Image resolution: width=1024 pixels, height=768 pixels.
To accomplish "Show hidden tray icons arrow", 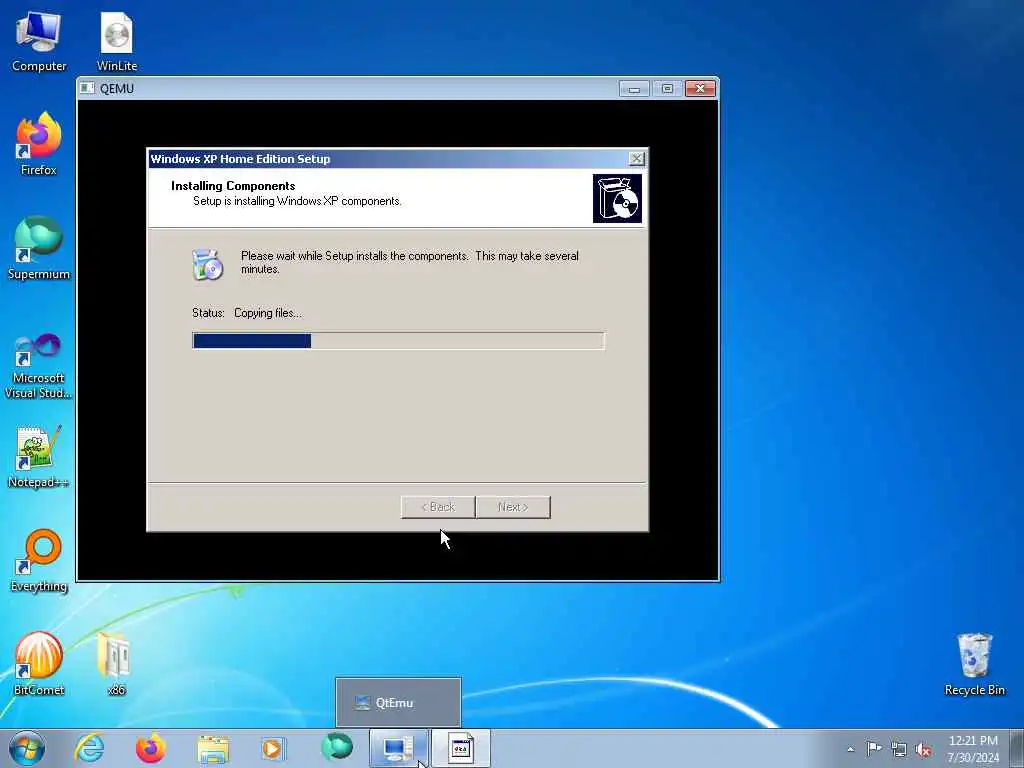I will coord(850,749).
